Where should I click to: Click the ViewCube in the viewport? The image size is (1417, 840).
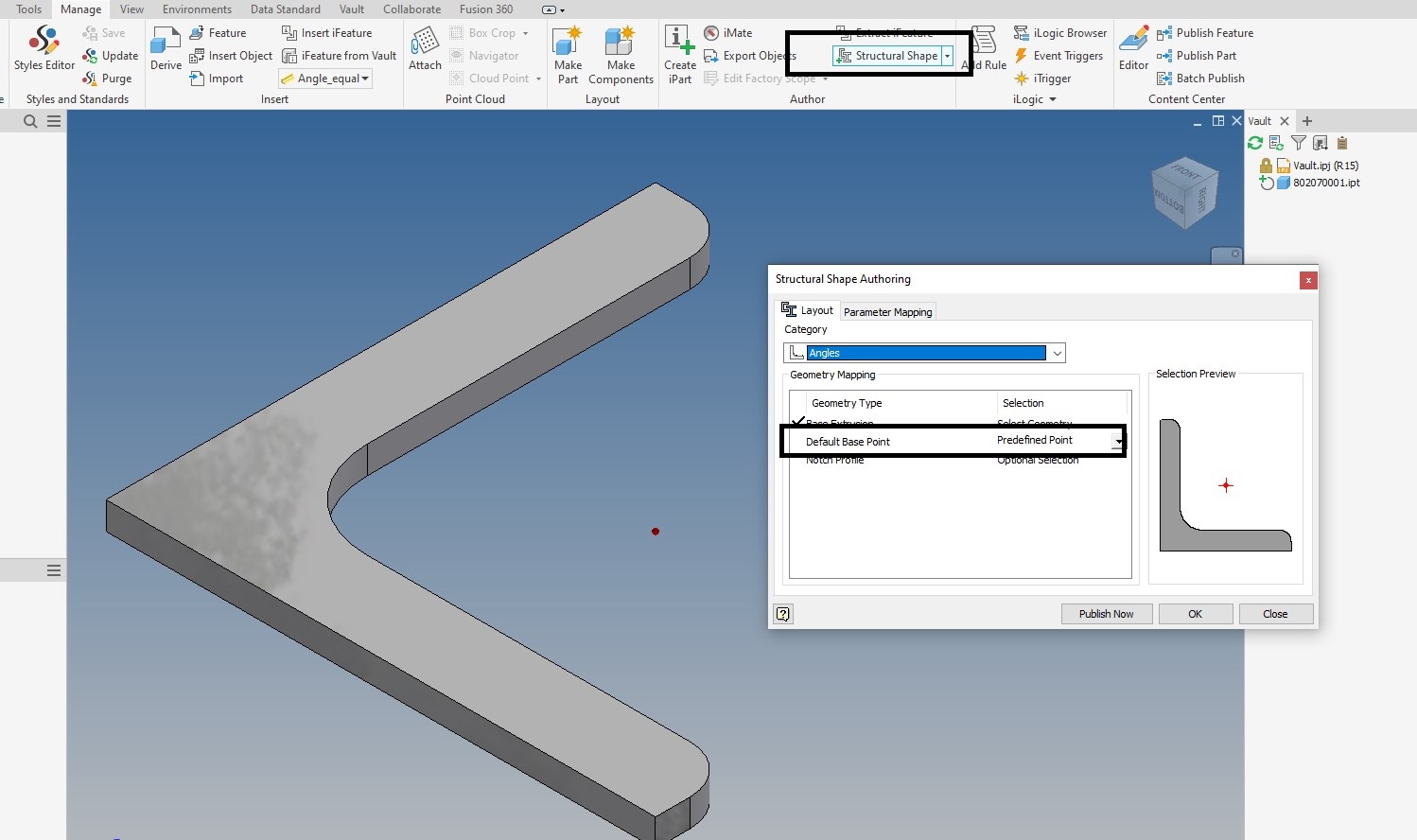tap(1184, 192)
